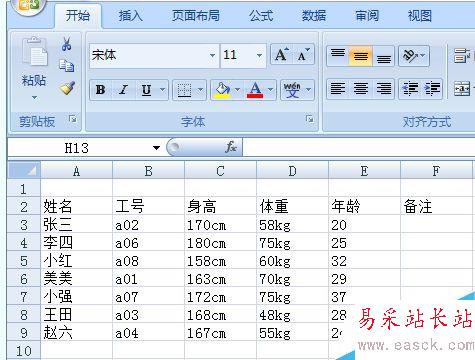475x360 pixels.
Task: Click inside the formula bar
Action: pos(359,148)
